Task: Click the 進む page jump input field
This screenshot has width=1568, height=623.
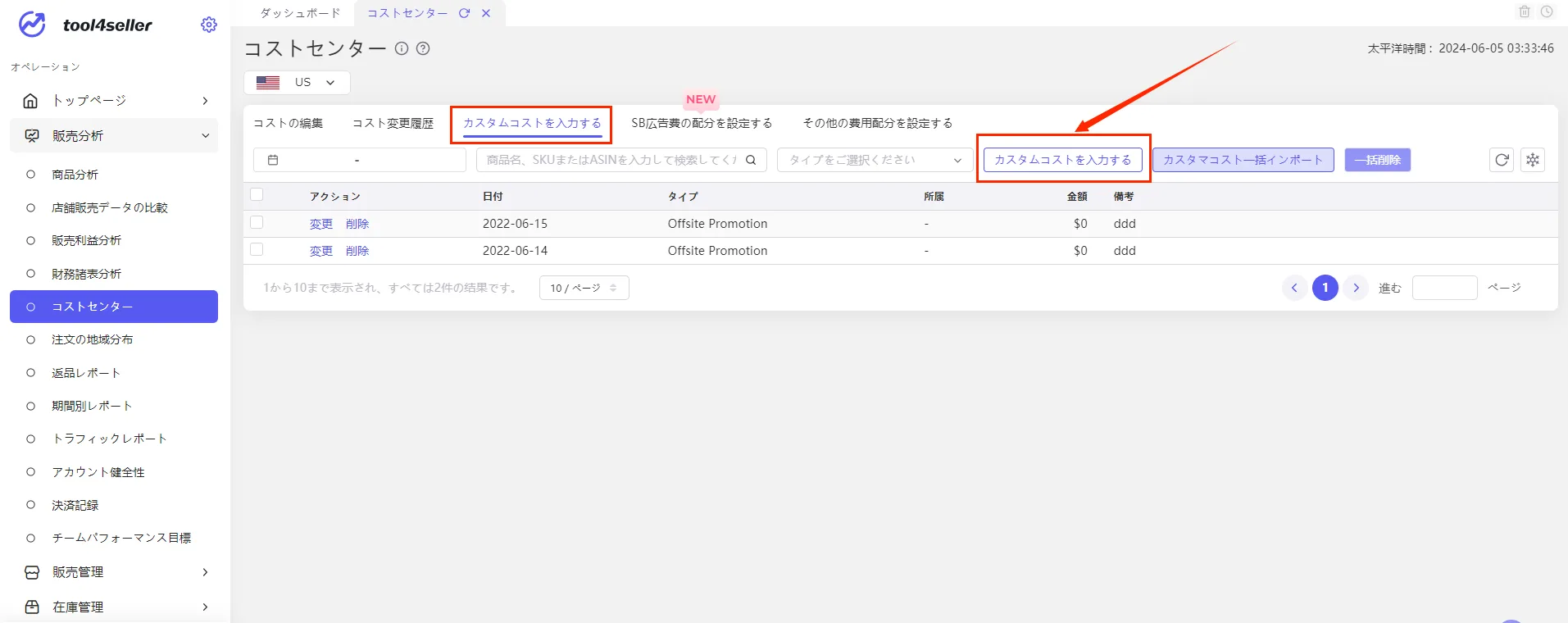Action: (x=1445, y=288)
